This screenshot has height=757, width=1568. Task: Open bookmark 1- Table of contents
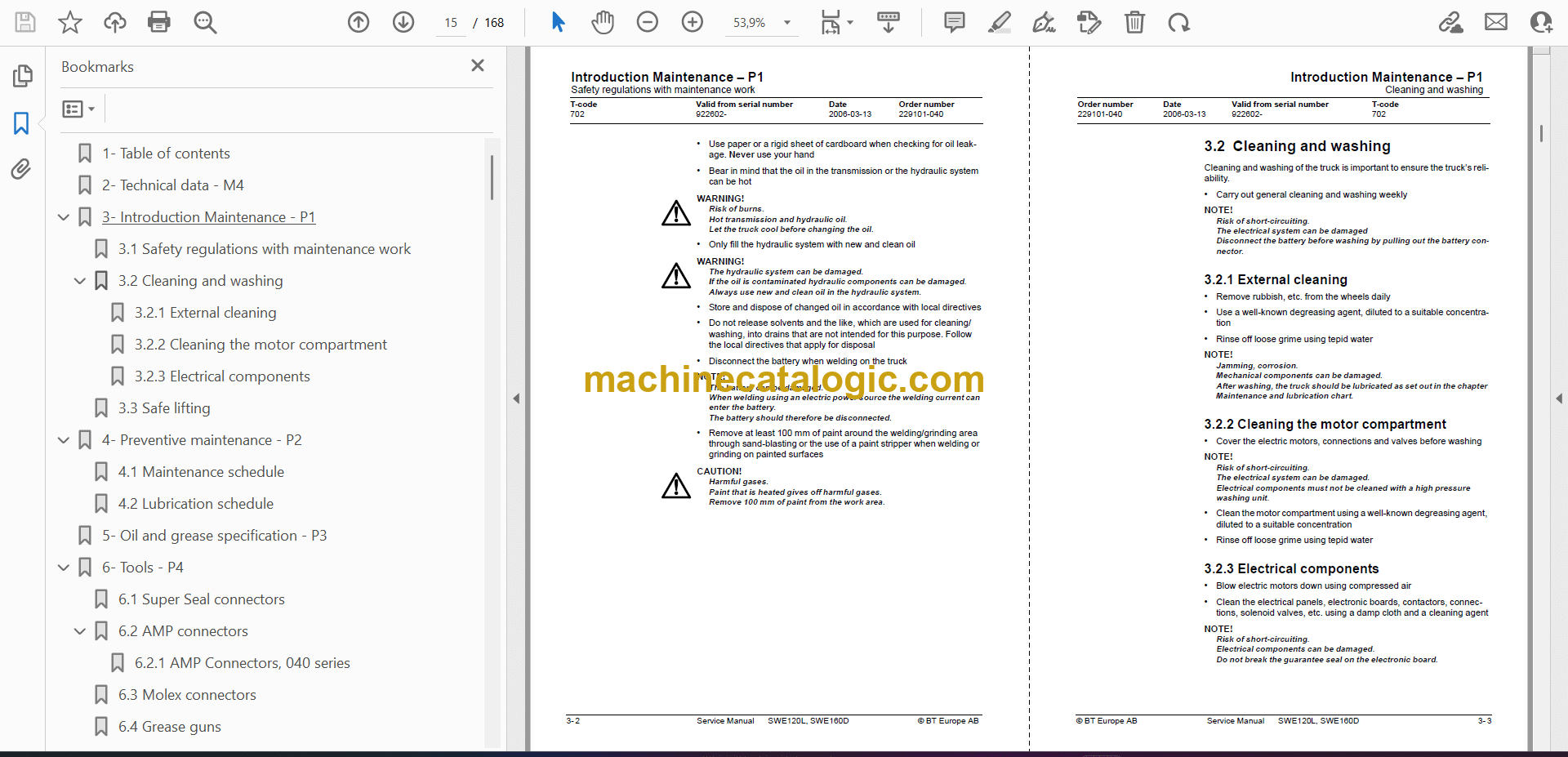[x=166, y=154]
